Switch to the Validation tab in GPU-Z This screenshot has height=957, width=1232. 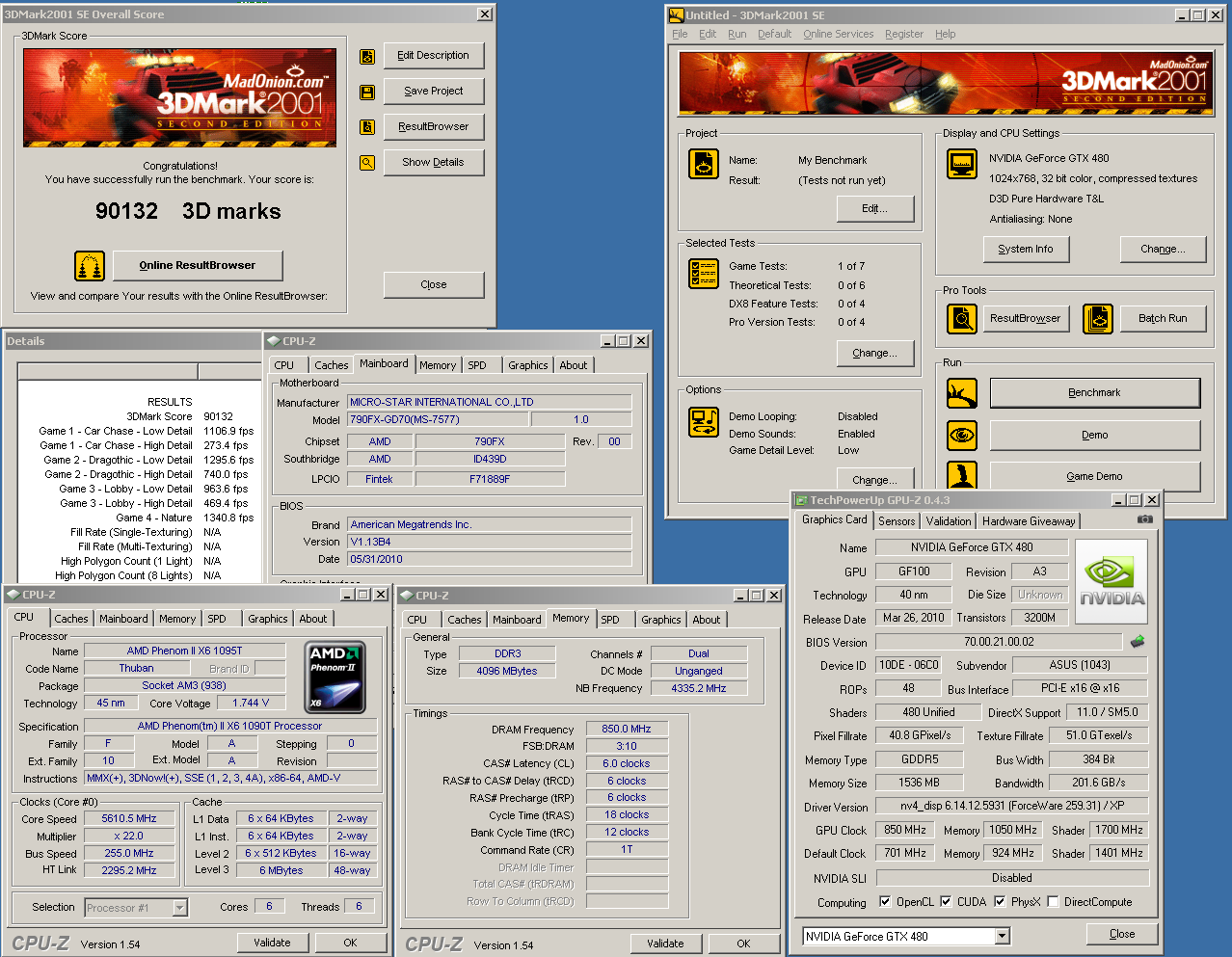click(x=949, y=521)
